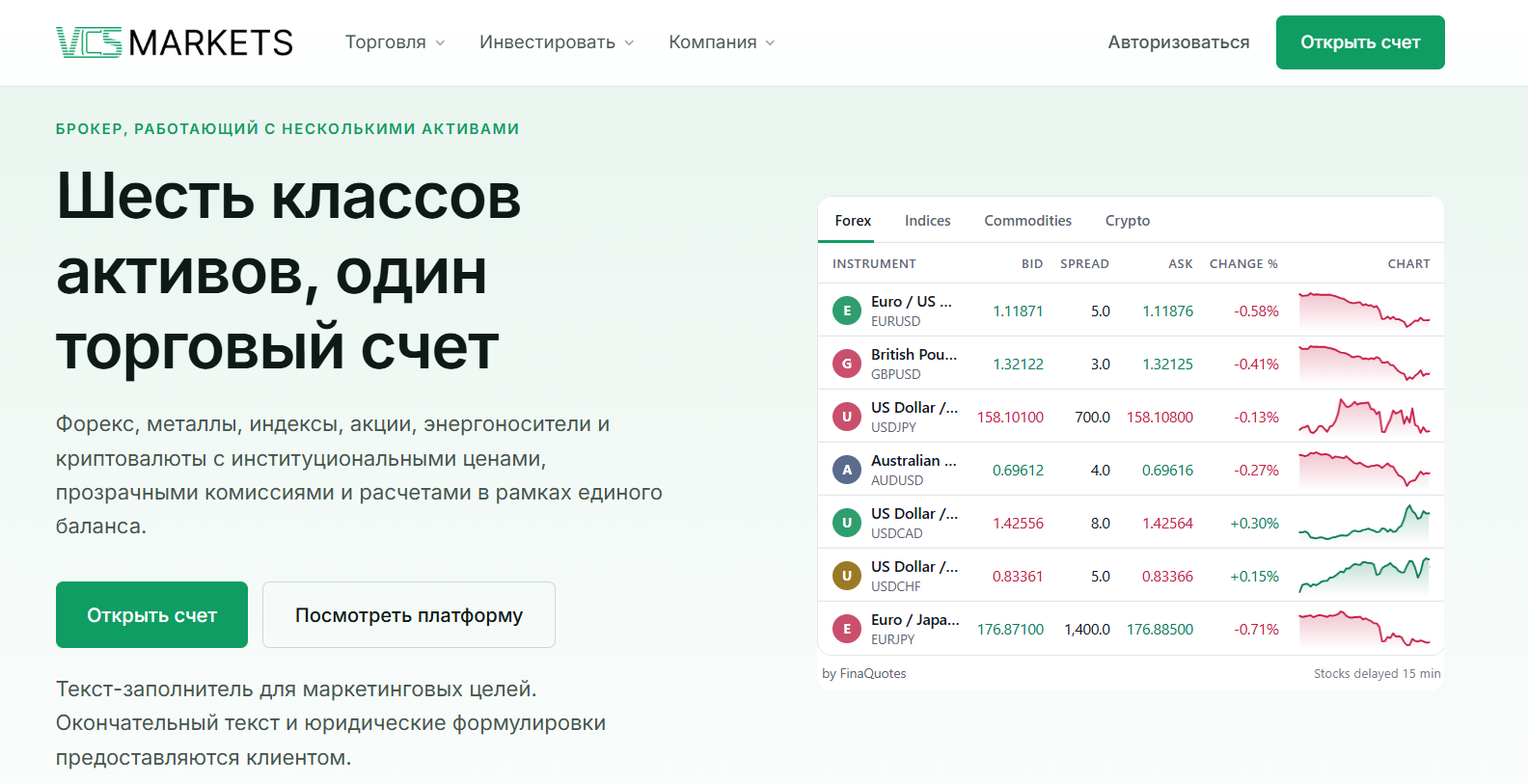1528x784 pixels.
Task: Select the Forex tab
Action: (x=853, y=221)
